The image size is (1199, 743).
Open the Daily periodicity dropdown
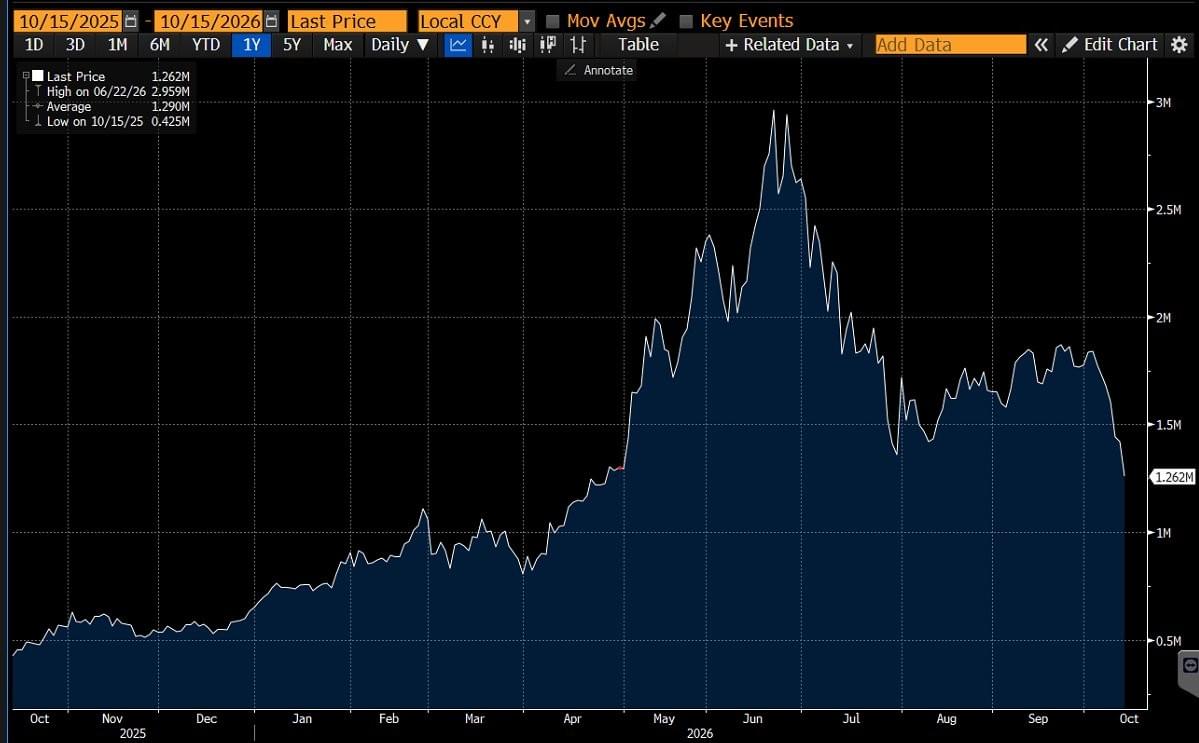point(400,44)
